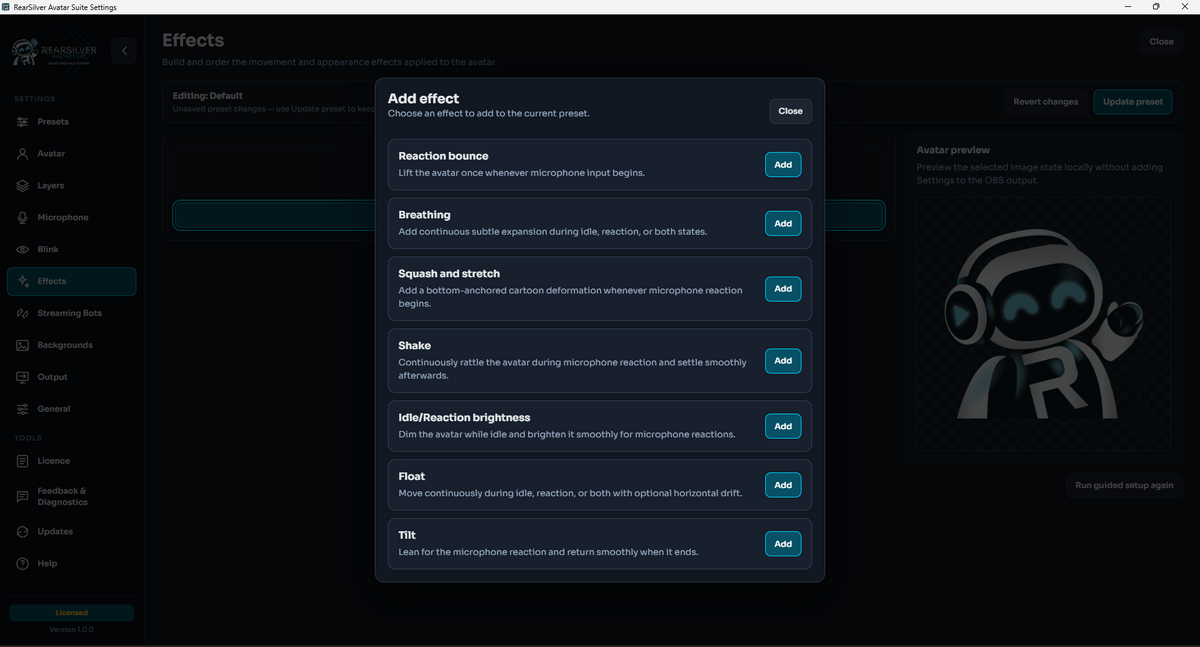Open the Layers stack icon
This screenshot has width=1200, height=647.
(x=22, y=186)
